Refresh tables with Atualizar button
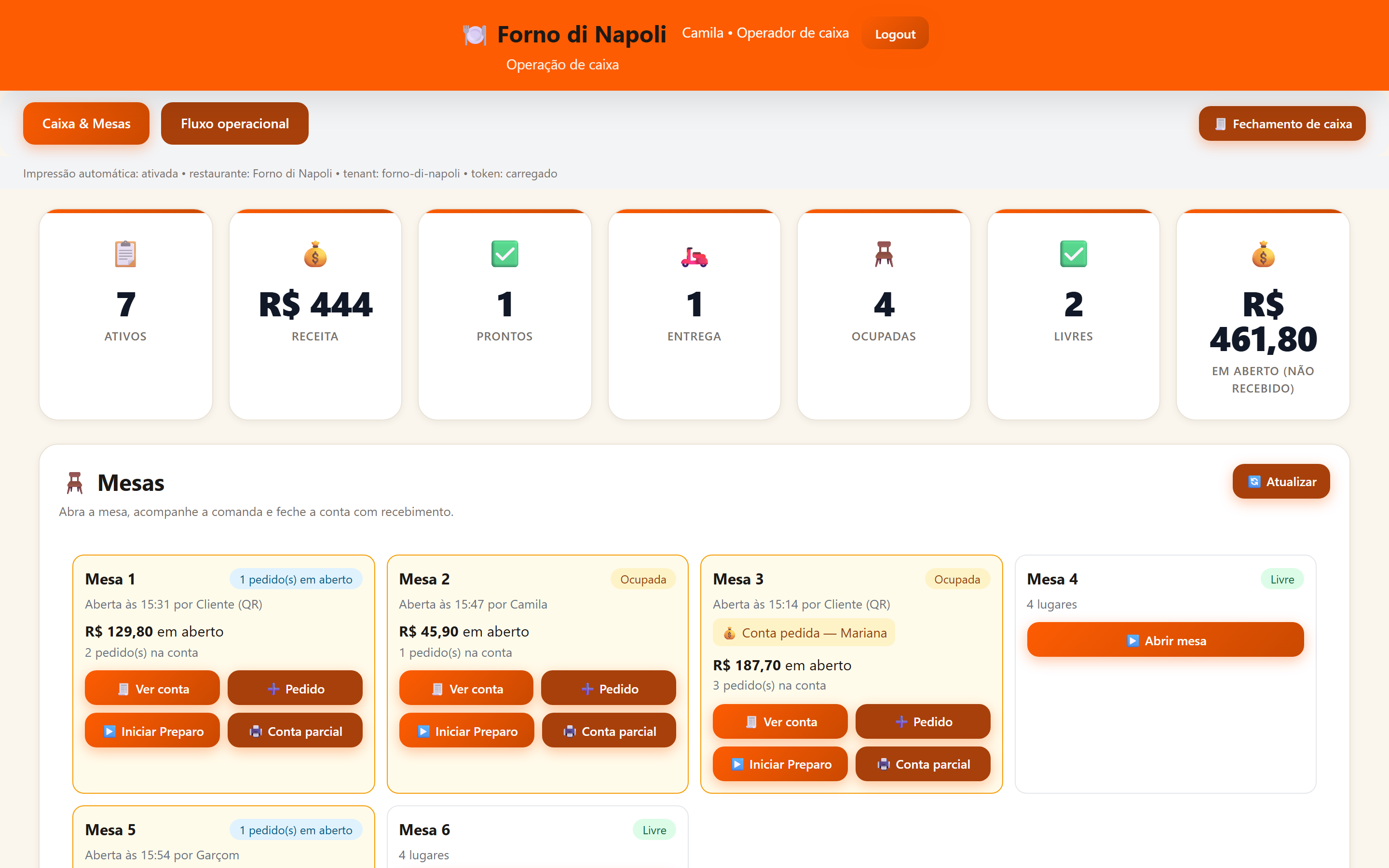Image resolution: width=1389 pixels, height=868 pixels. (1281, 481)
